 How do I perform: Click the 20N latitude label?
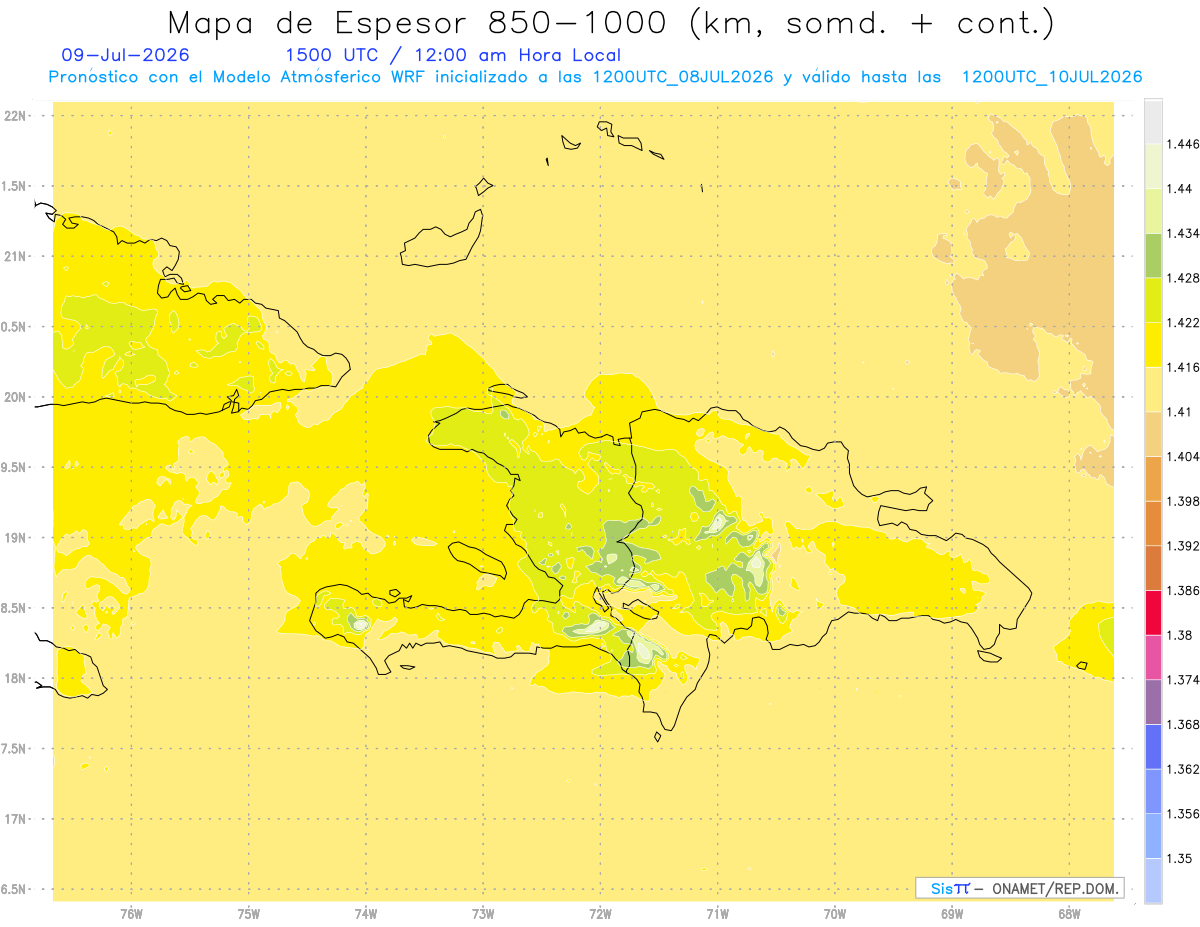pos(15,397)
